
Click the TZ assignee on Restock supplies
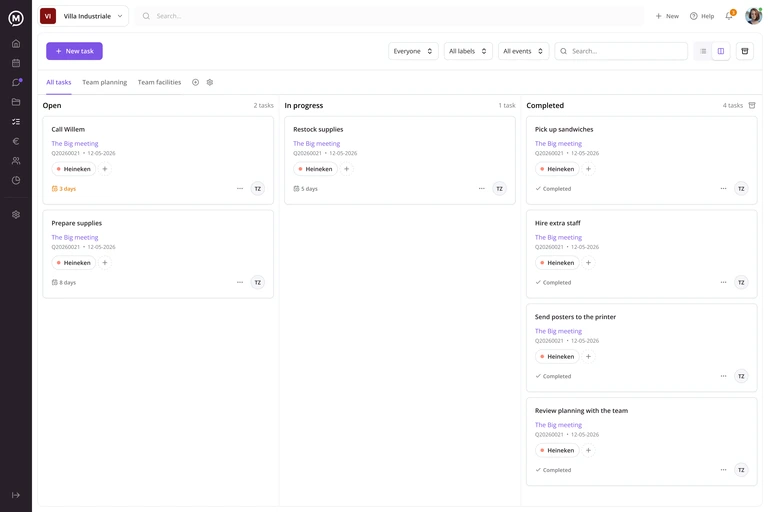click(500, 189)
